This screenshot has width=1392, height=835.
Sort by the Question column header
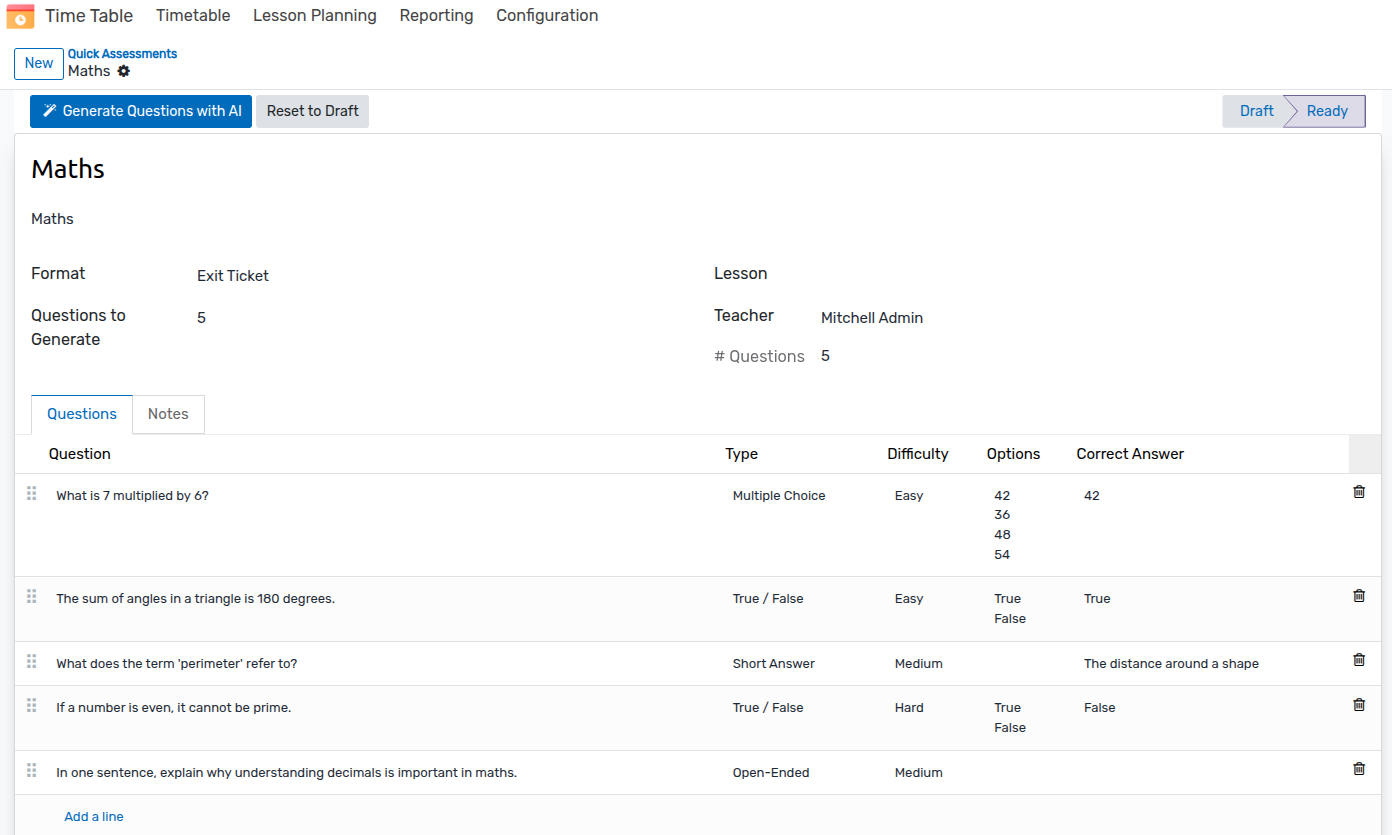(x=80, y=454)
